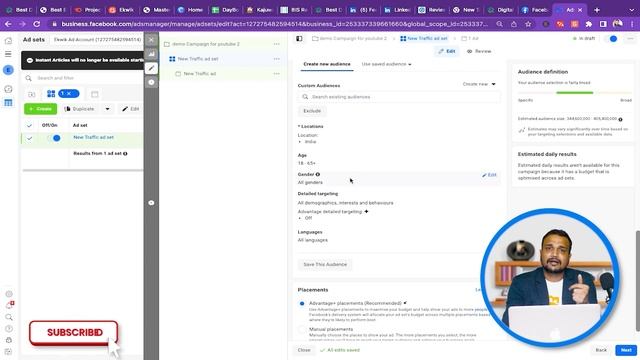Click the audience size Specific-Broad meter
The width and height of the screenshot is (640, 360).
pos(574,93)
